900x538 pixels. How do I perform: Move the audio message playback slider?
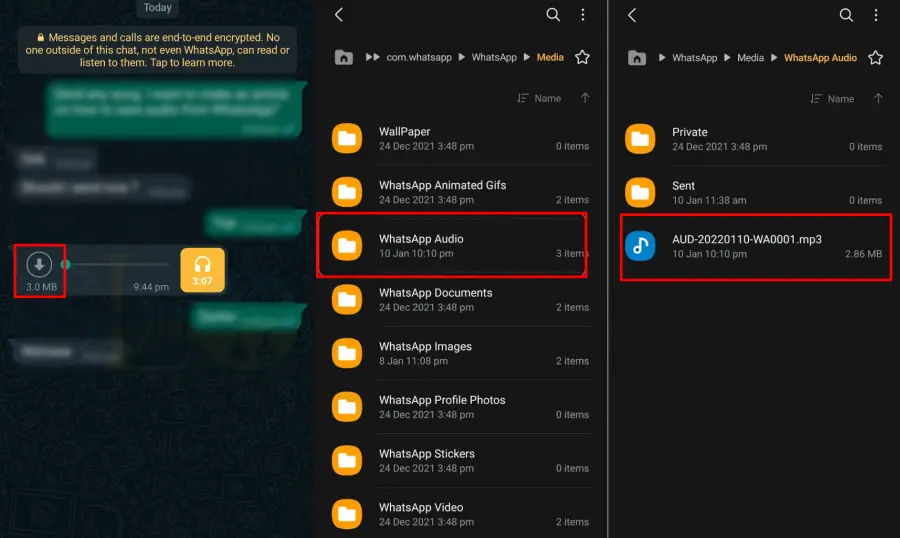[66, 265]
